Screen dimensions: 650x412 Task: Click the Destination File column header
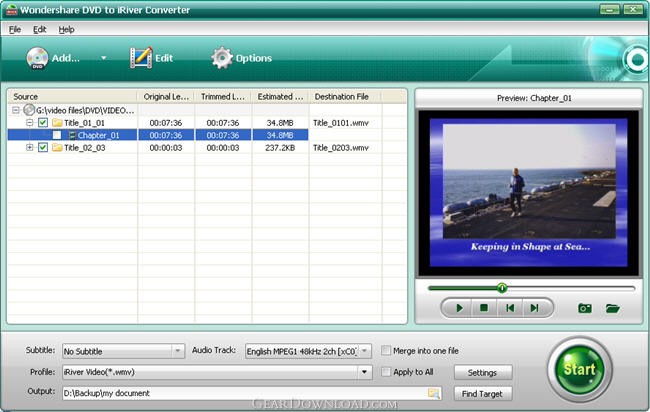(x=345, y=97)
